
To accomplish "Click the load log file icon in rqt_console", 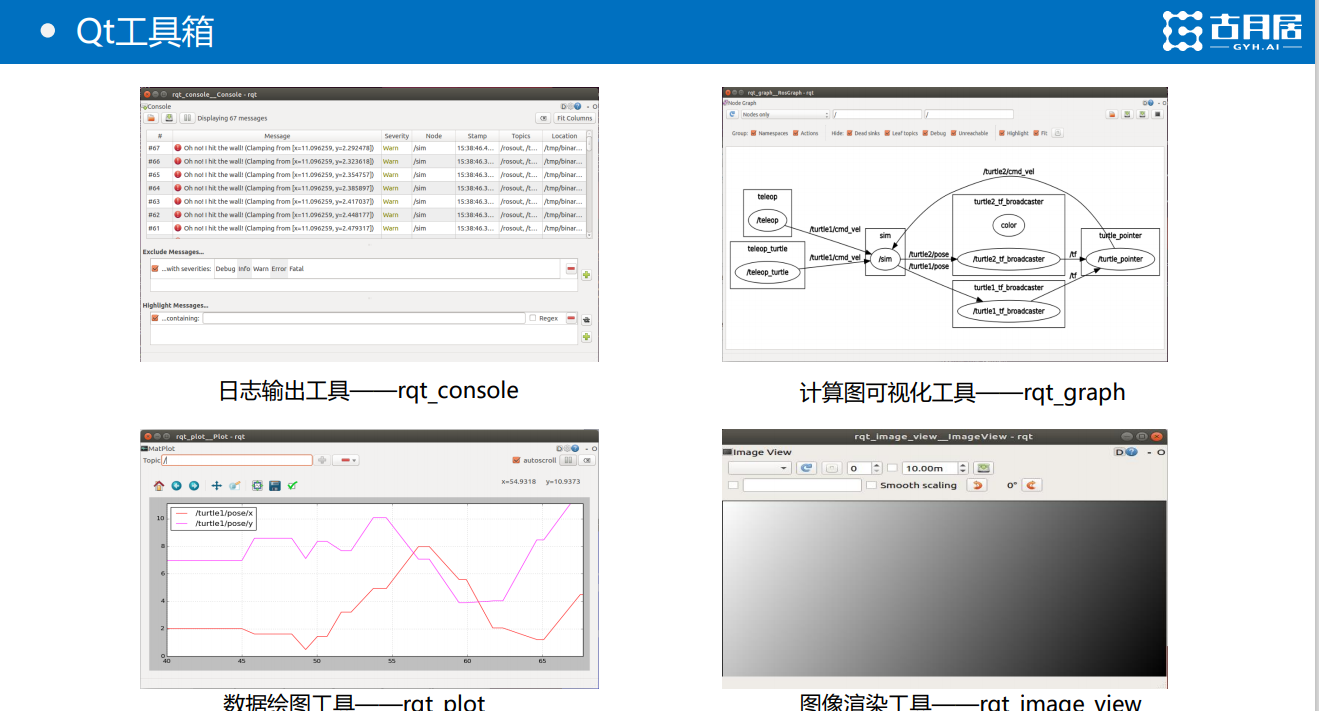I will (151, 118).
